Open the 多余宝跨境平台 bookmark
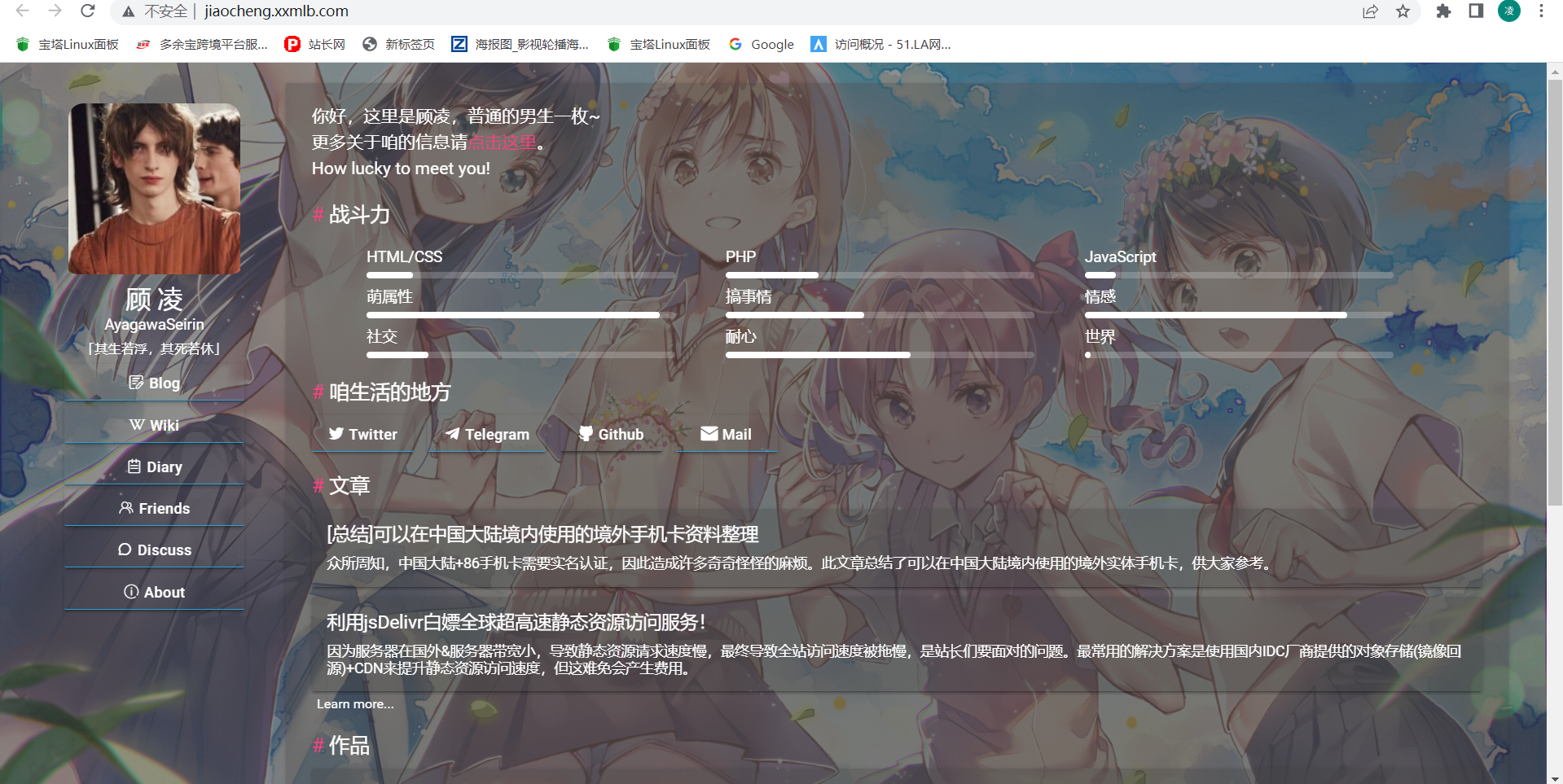 coord(202,44)
